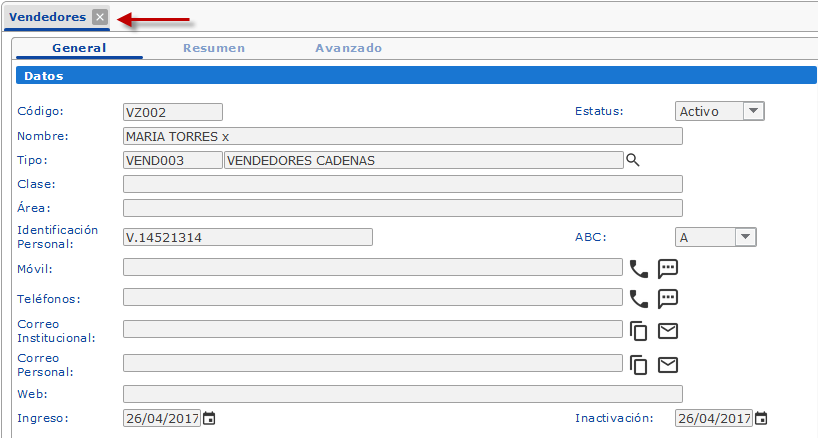Close the Vendedores tab
The height and width of the screenshot is (438, 818).
tap(99, 17)
